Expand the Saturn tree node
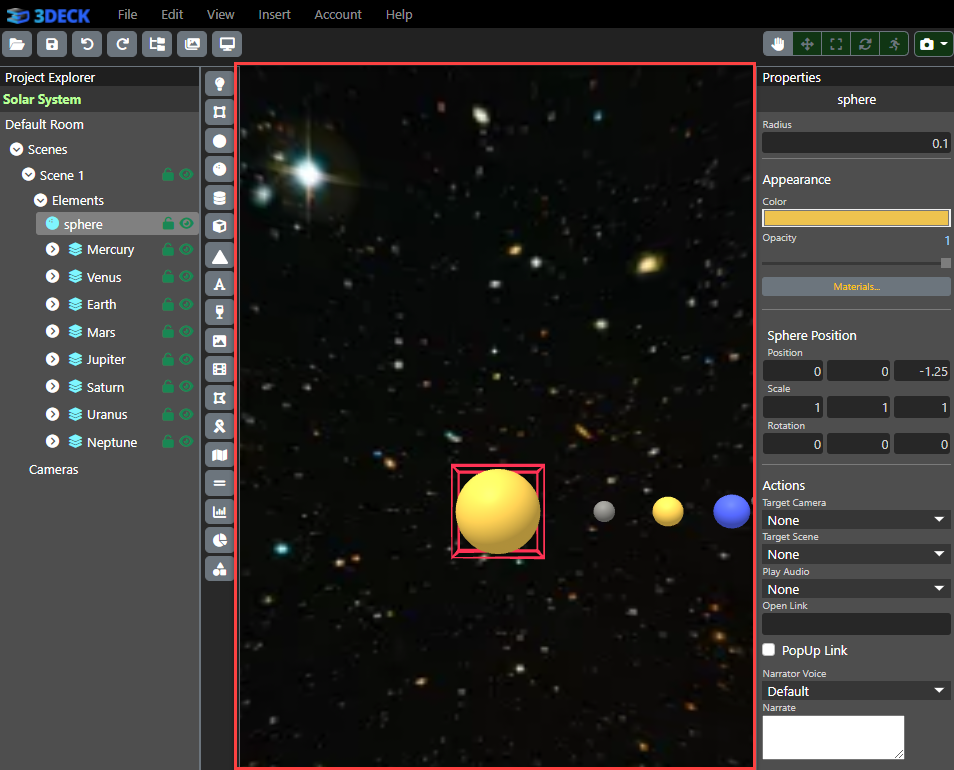 click(53, 387)
